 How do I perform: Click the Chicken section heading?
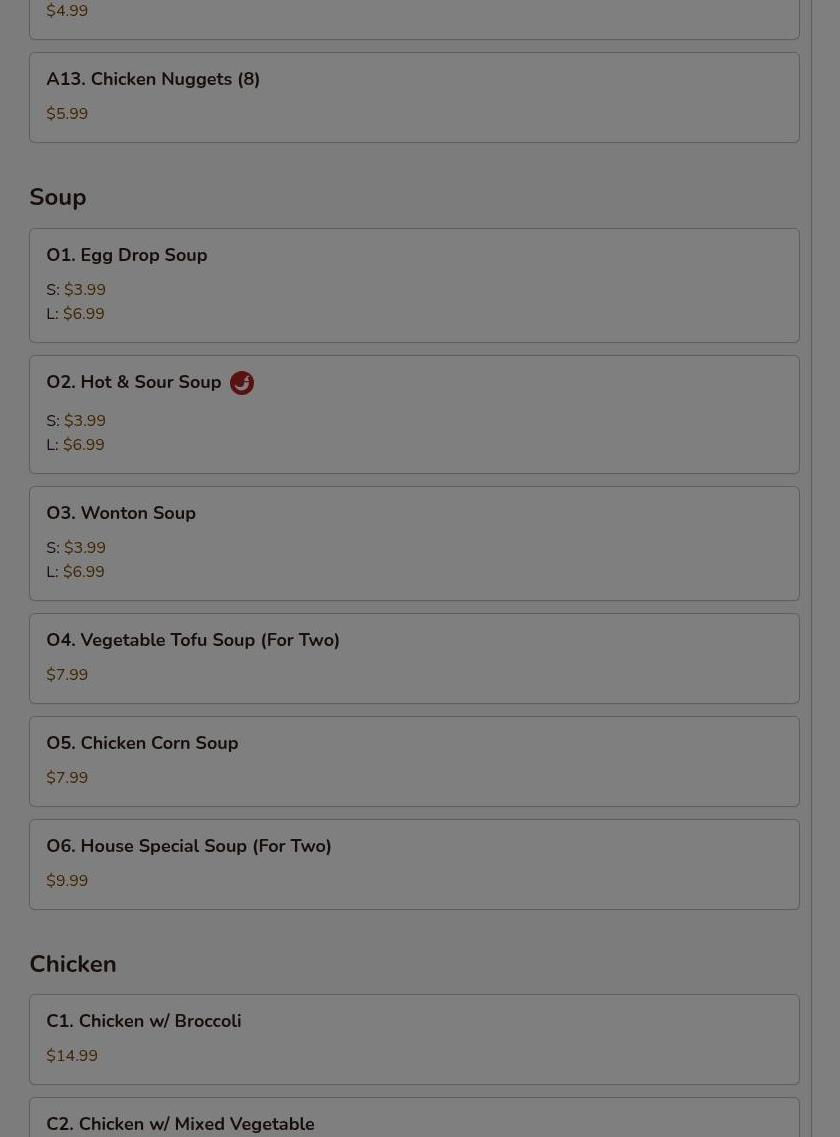click(73, 965)
